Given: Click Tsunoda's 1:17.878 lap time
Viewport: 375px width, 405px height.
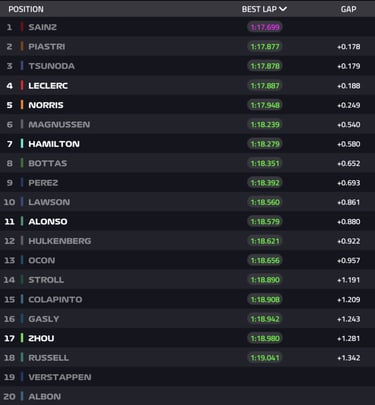Looking at the screenshot, I should (265, 66).
